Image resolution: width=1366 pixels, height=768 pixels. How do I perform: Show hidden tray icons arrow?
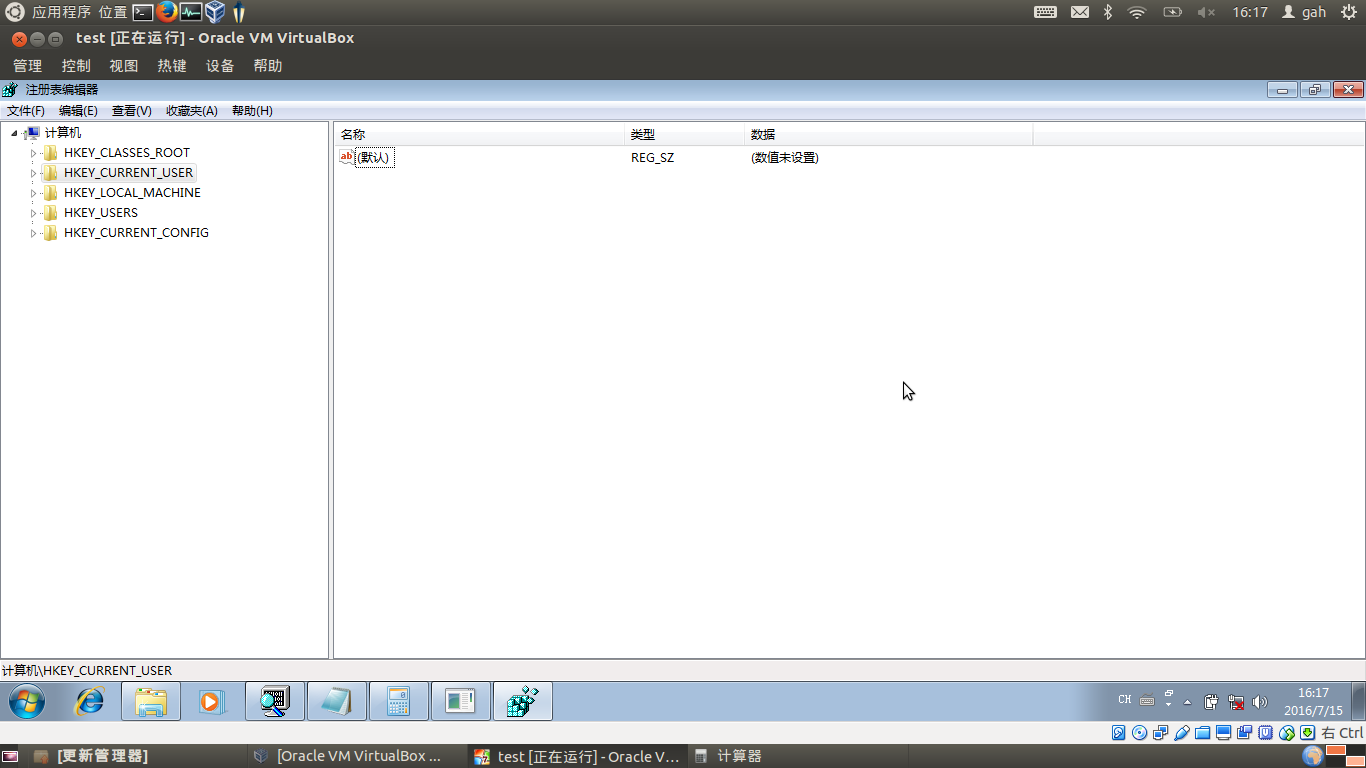1188,702
